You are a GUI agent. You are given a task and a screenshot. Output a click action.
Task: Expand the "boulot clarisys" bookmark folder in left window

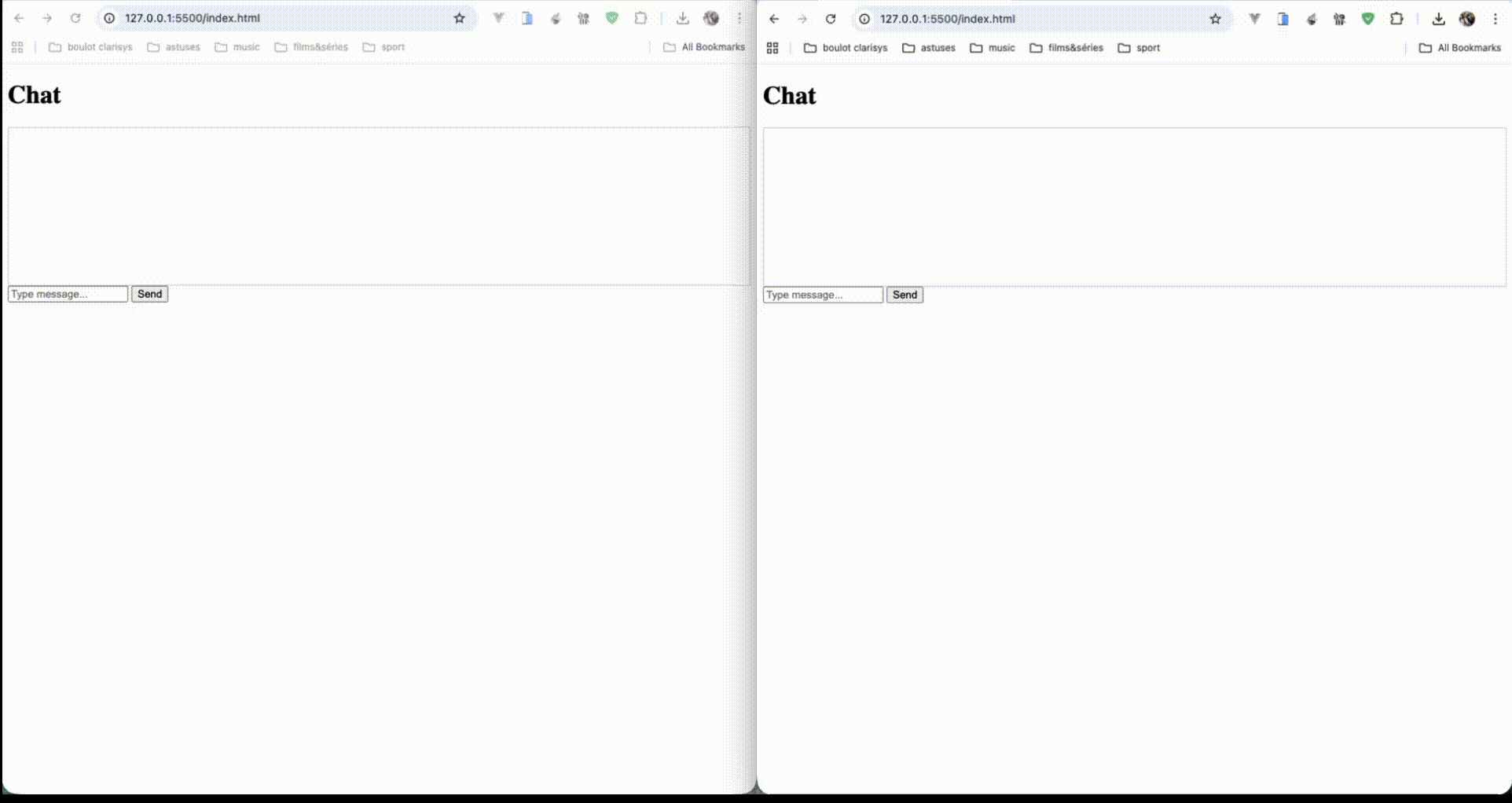pos(90,47)
